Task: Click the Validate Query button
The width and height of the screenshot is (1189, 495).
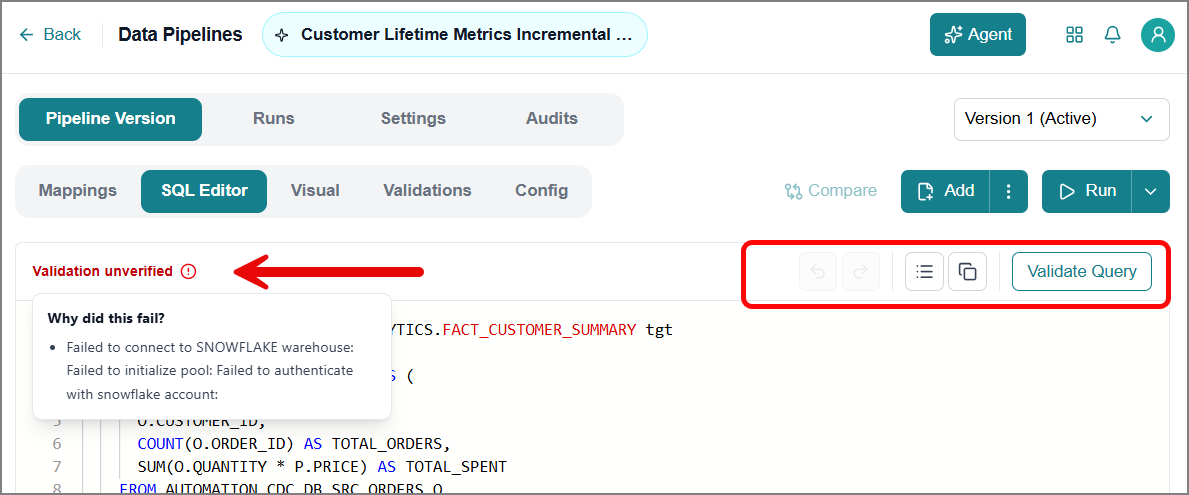Action: [1082, 271]
